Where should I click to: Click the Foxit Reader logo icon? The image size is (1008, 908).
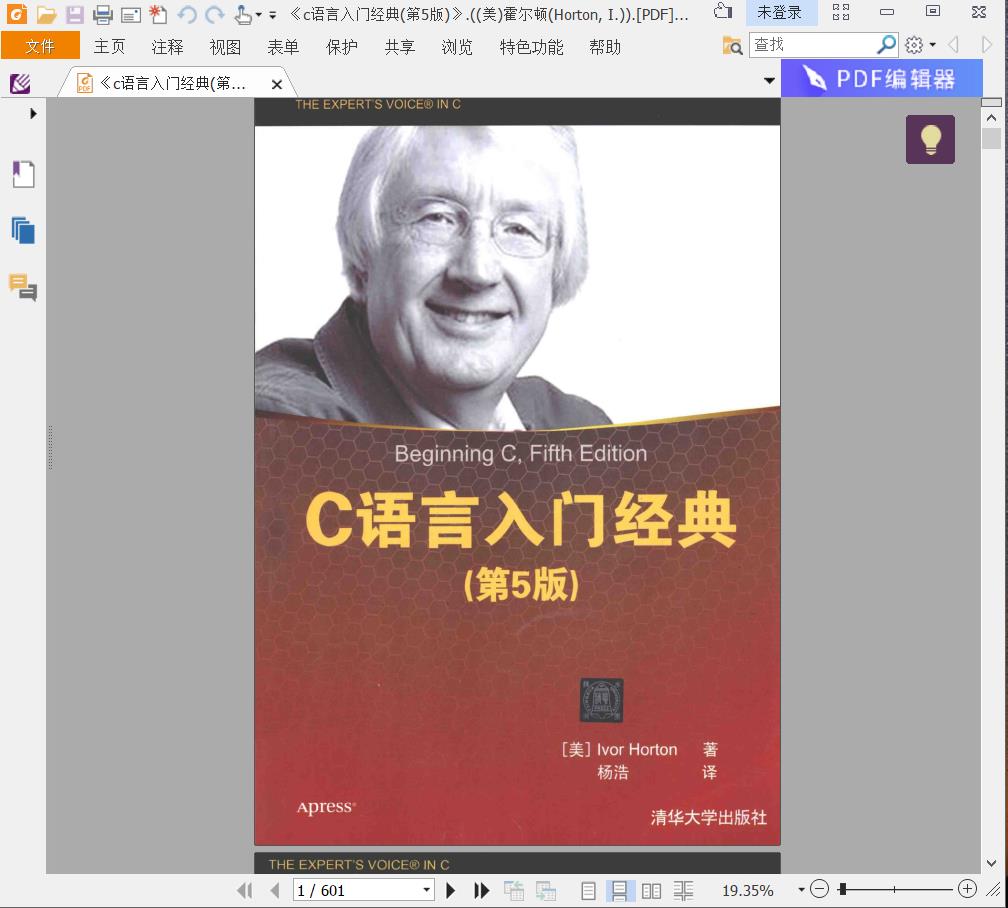[17, 13]
